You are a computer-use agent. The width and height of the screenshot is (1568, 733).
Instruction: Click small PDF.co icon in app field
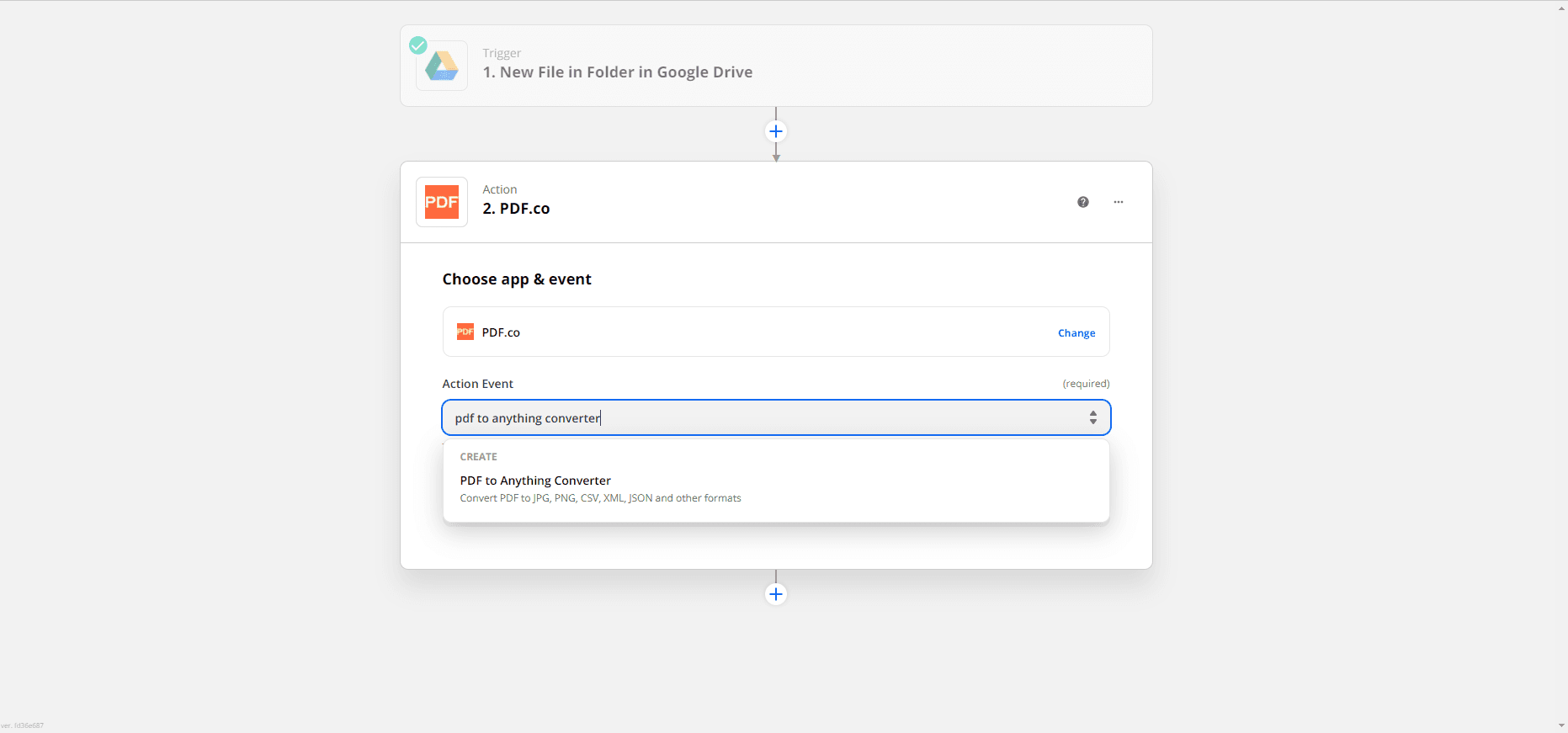(465, 332)
